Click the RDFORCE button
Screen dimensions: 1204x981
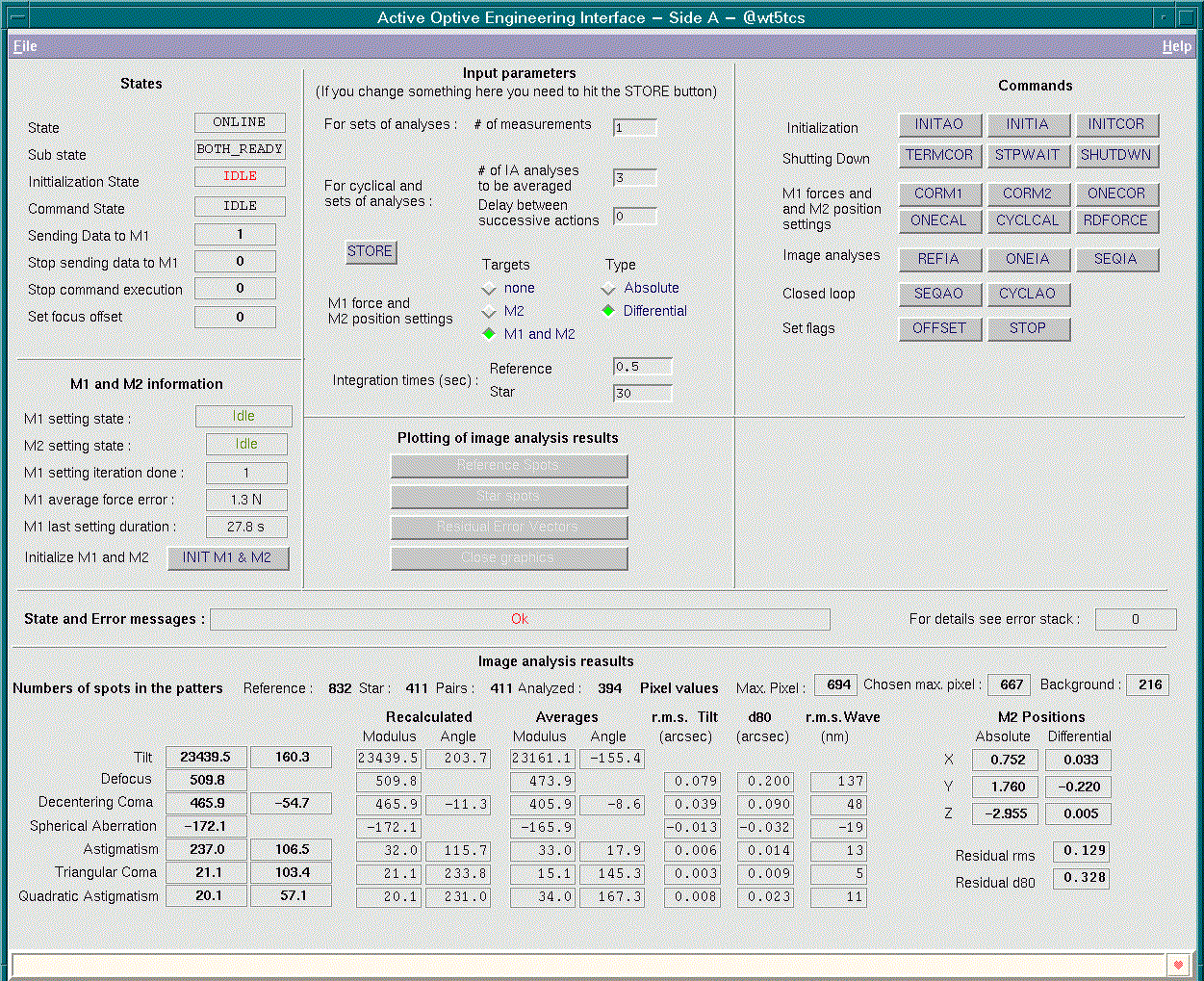pyautogui.click(x=1116, y=221)
